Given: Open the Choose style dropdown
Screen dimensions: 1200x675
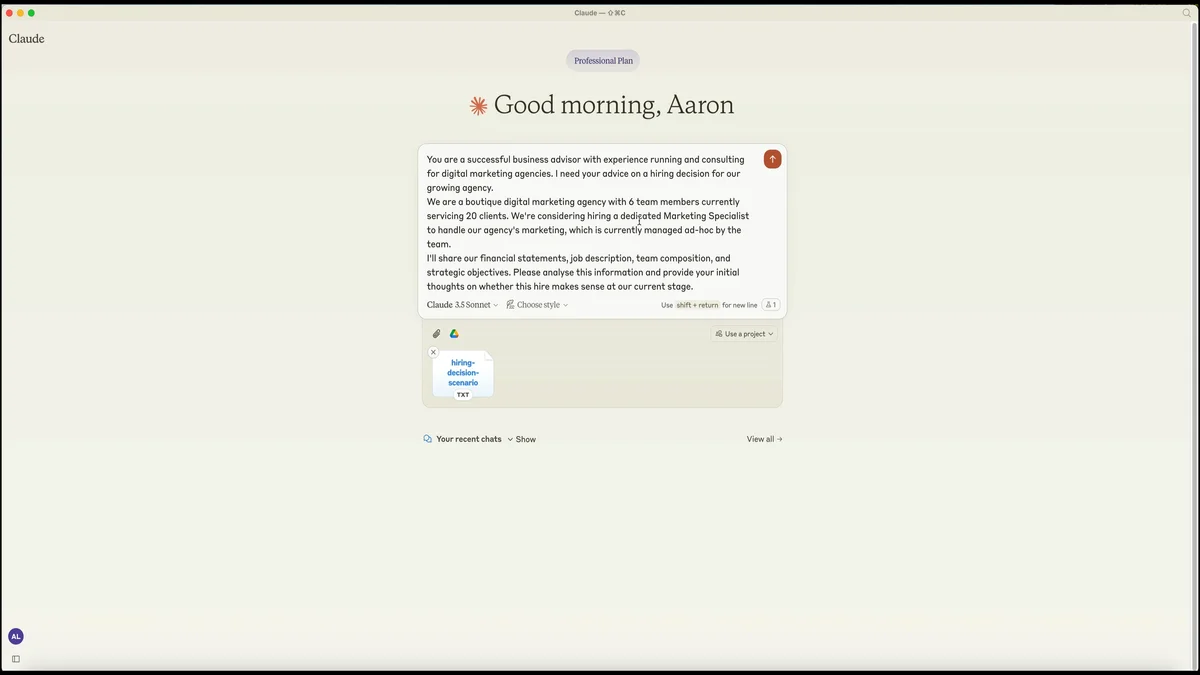Looking at the screenshot, I should tap(537, 305).
